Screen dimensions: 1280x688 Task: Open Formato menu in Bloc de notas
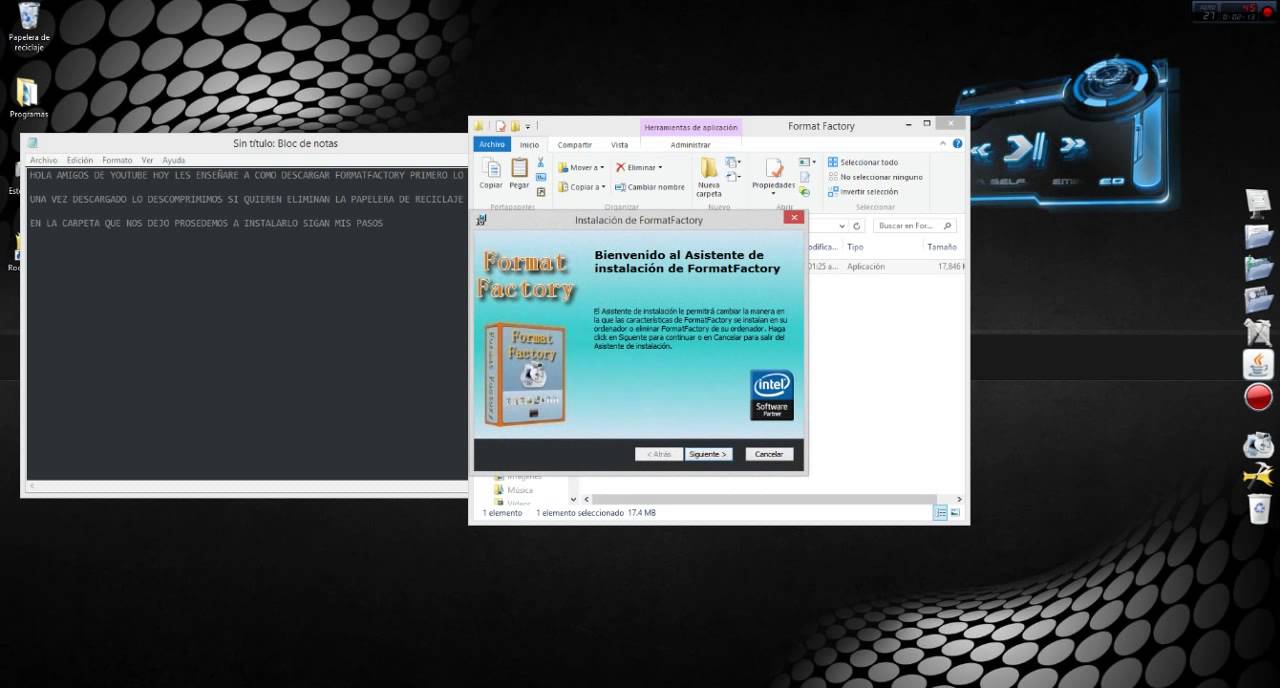tap(117, 160)
